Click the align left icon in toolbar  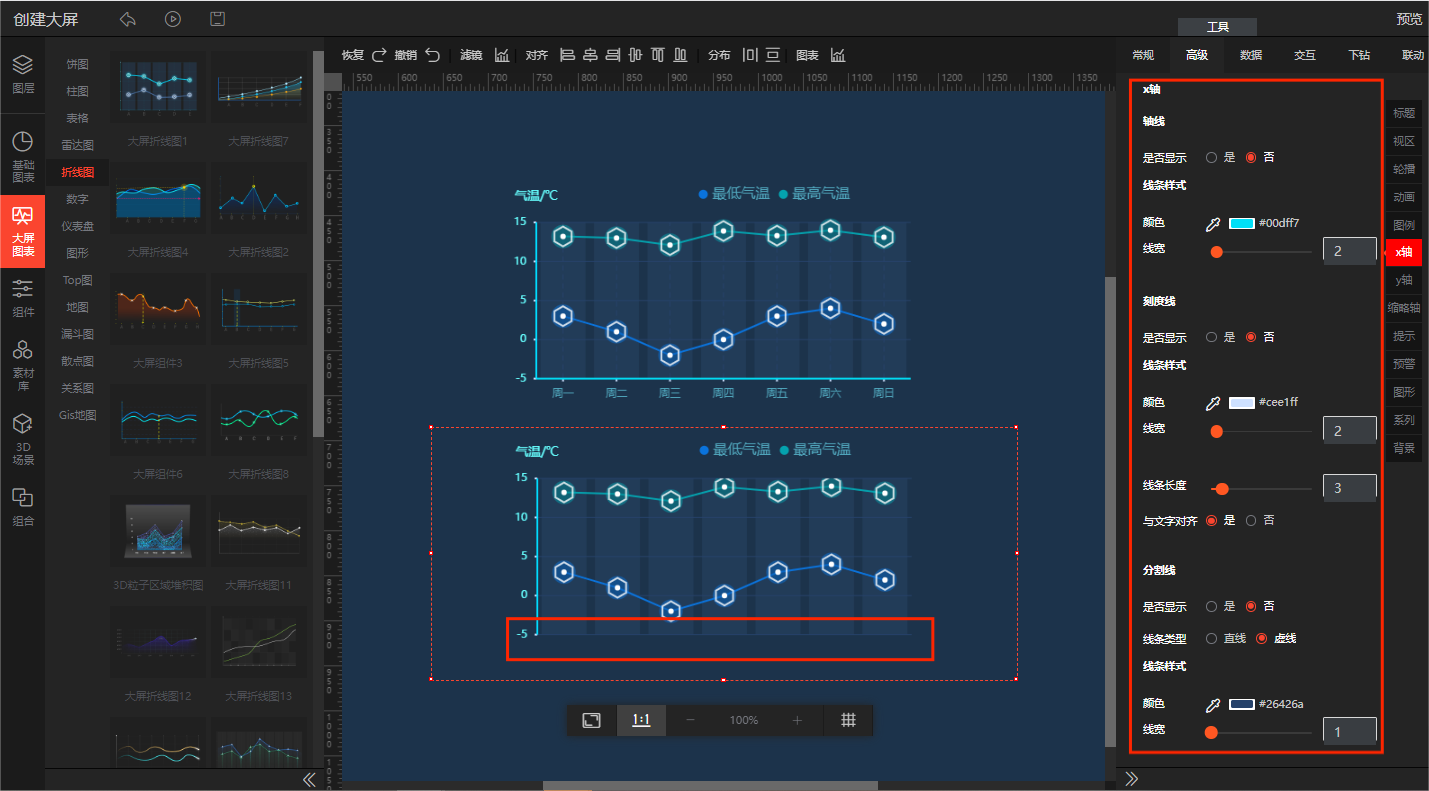(567, 55)
